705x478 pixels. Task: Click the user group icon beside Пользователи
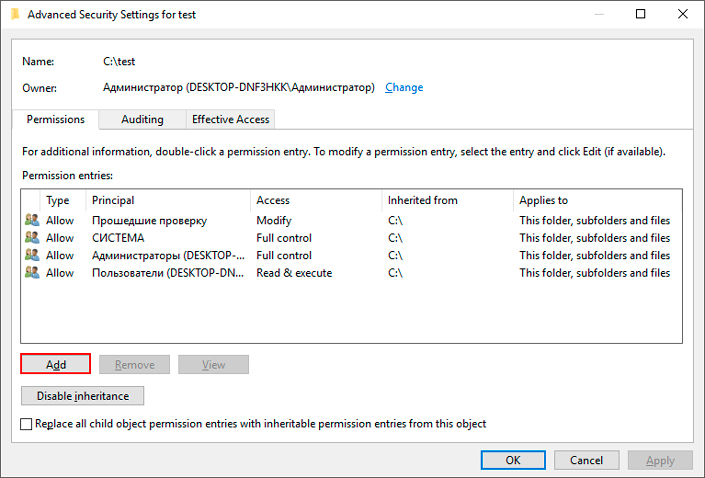[32, 273]
